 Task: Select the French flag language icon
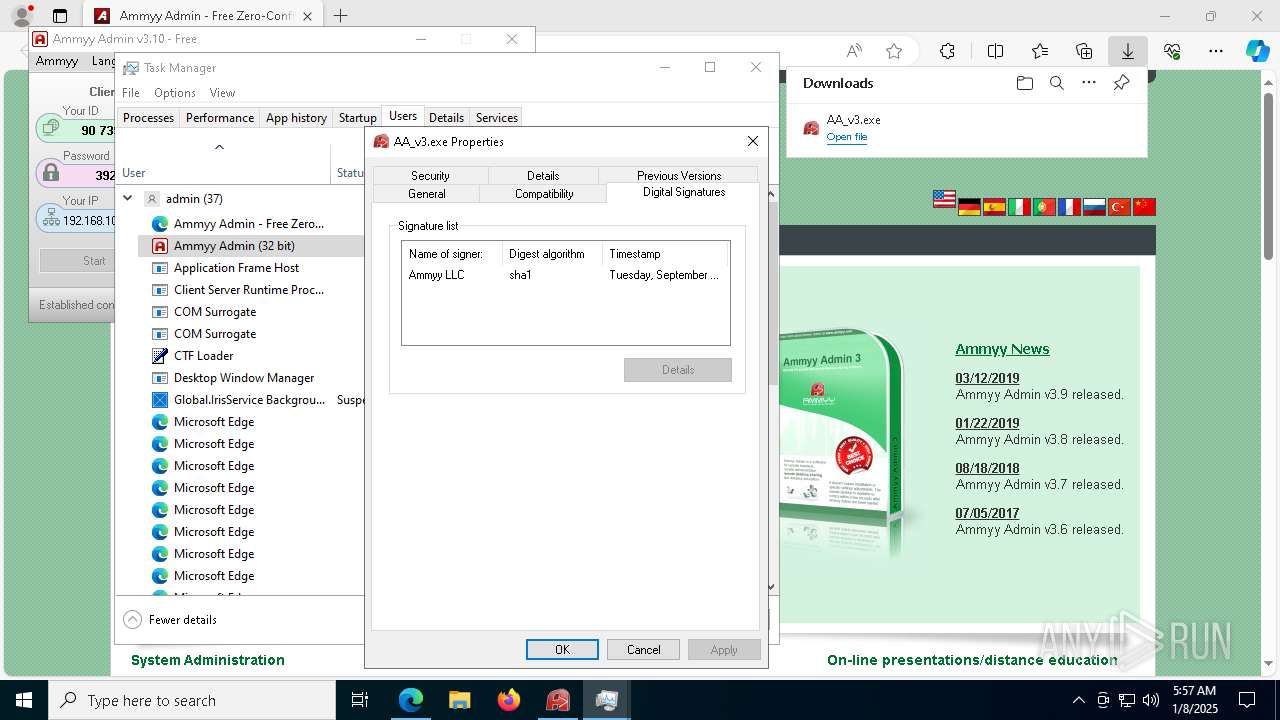(1069, 207)
